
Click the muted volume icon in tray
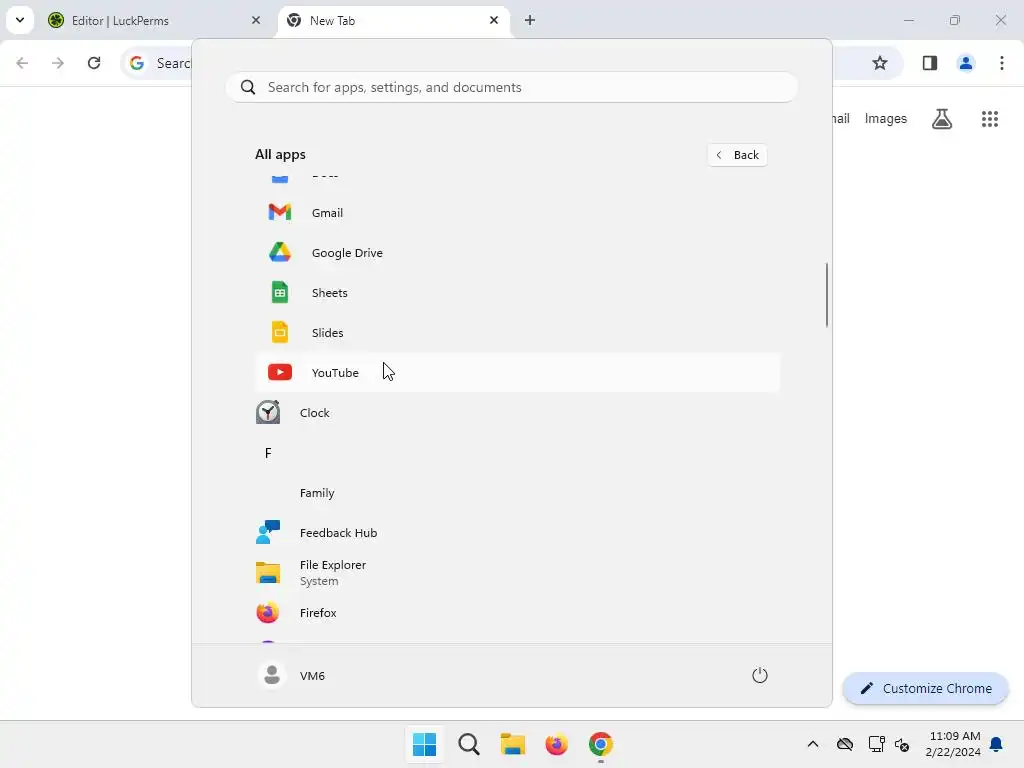click(x=902, y=744)
